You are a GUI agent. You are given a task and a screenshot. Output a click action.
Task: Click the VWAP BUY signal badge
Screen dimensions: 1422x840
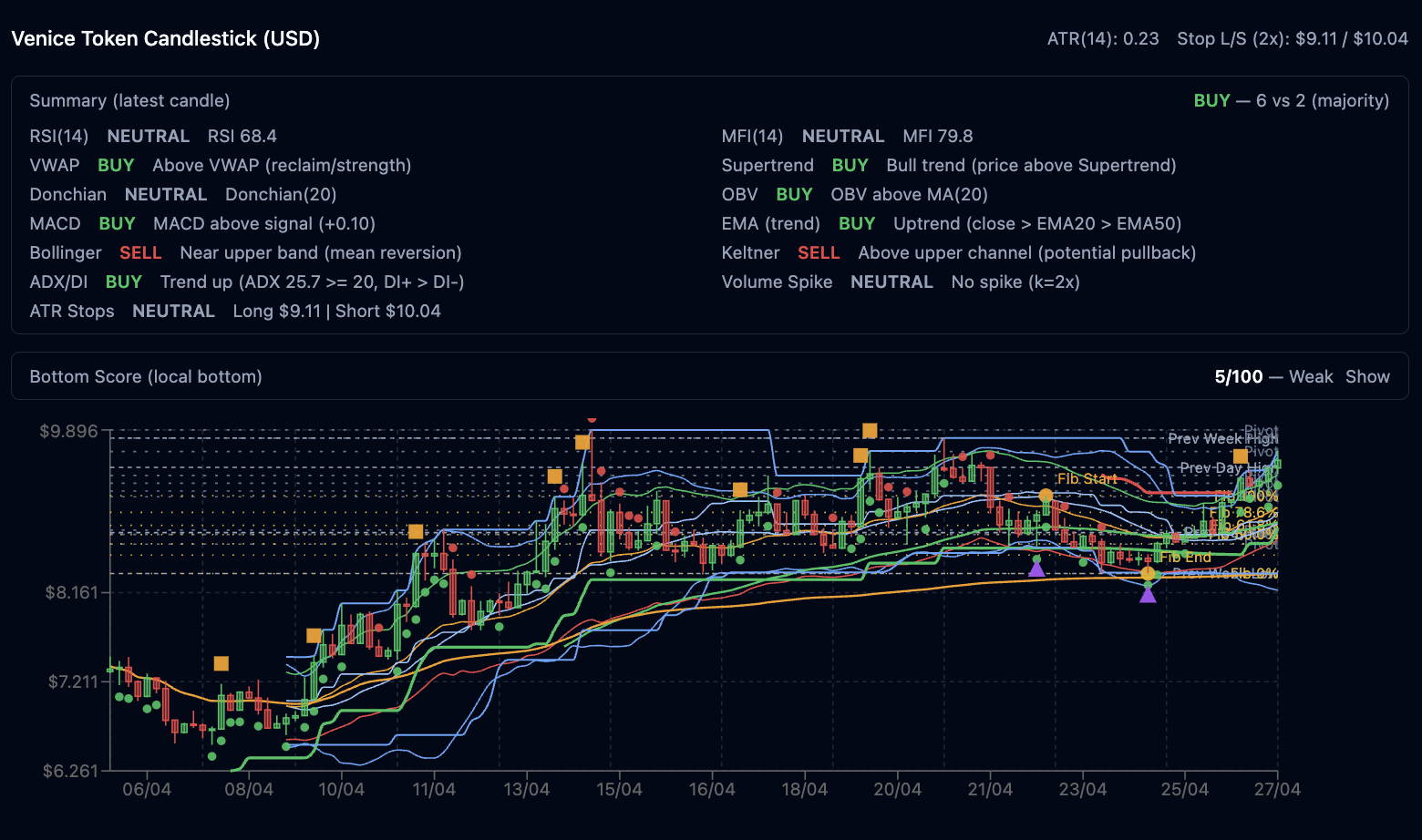coord(116,165)
